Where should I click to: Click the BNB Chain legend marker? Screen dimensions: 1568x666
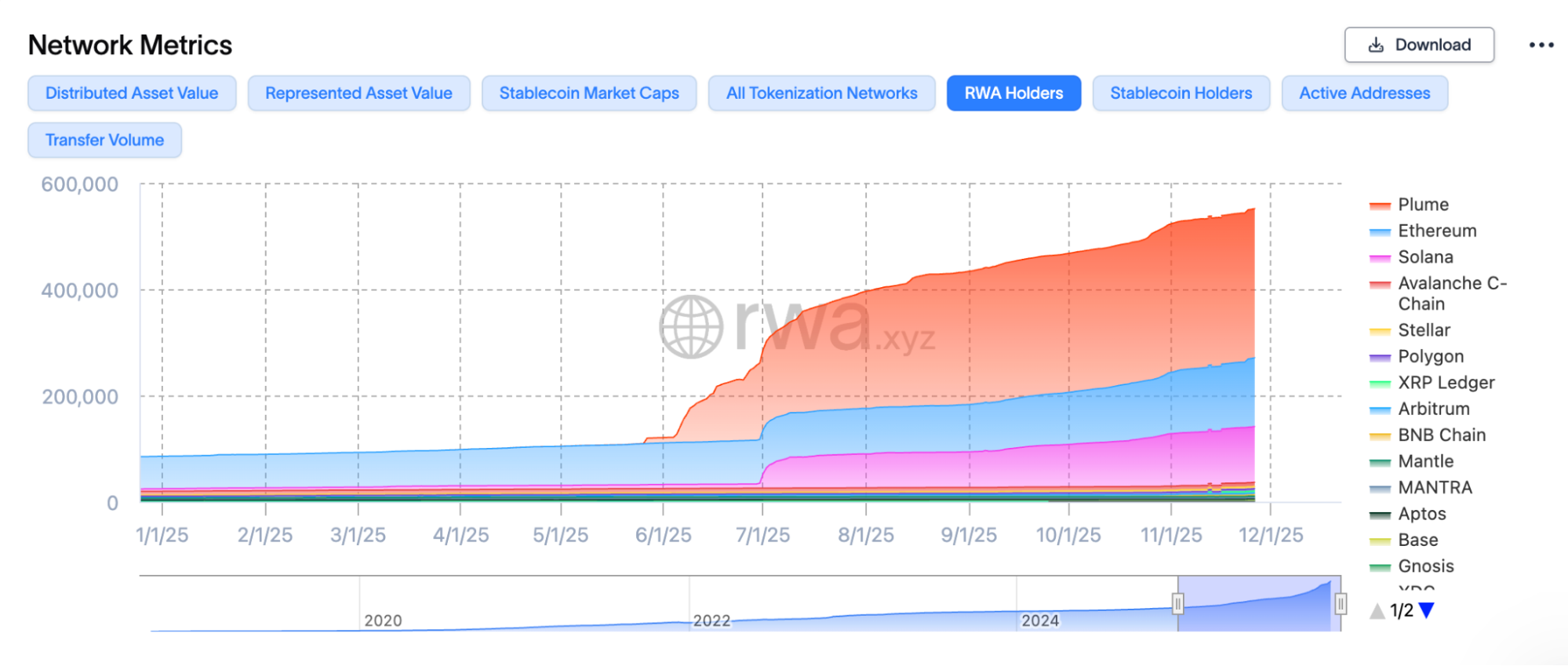[1380, 436]
